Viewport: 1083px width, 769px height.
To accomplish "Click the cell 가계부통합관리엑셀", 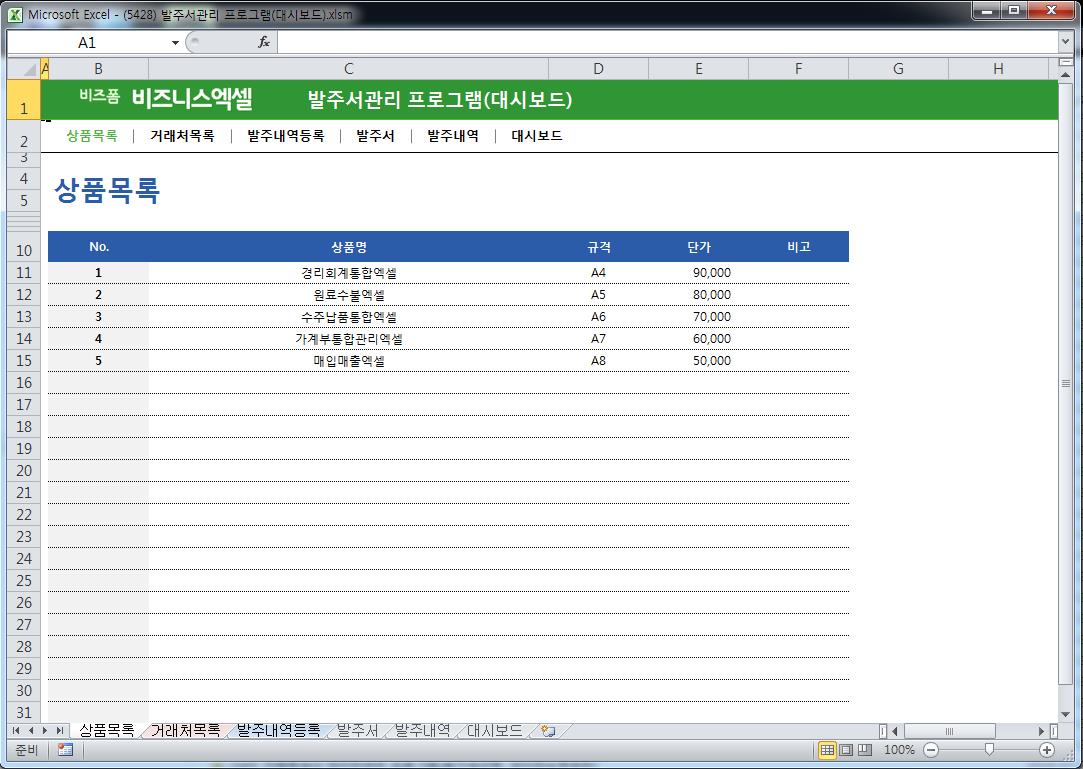I will click(x=349, y=339).
